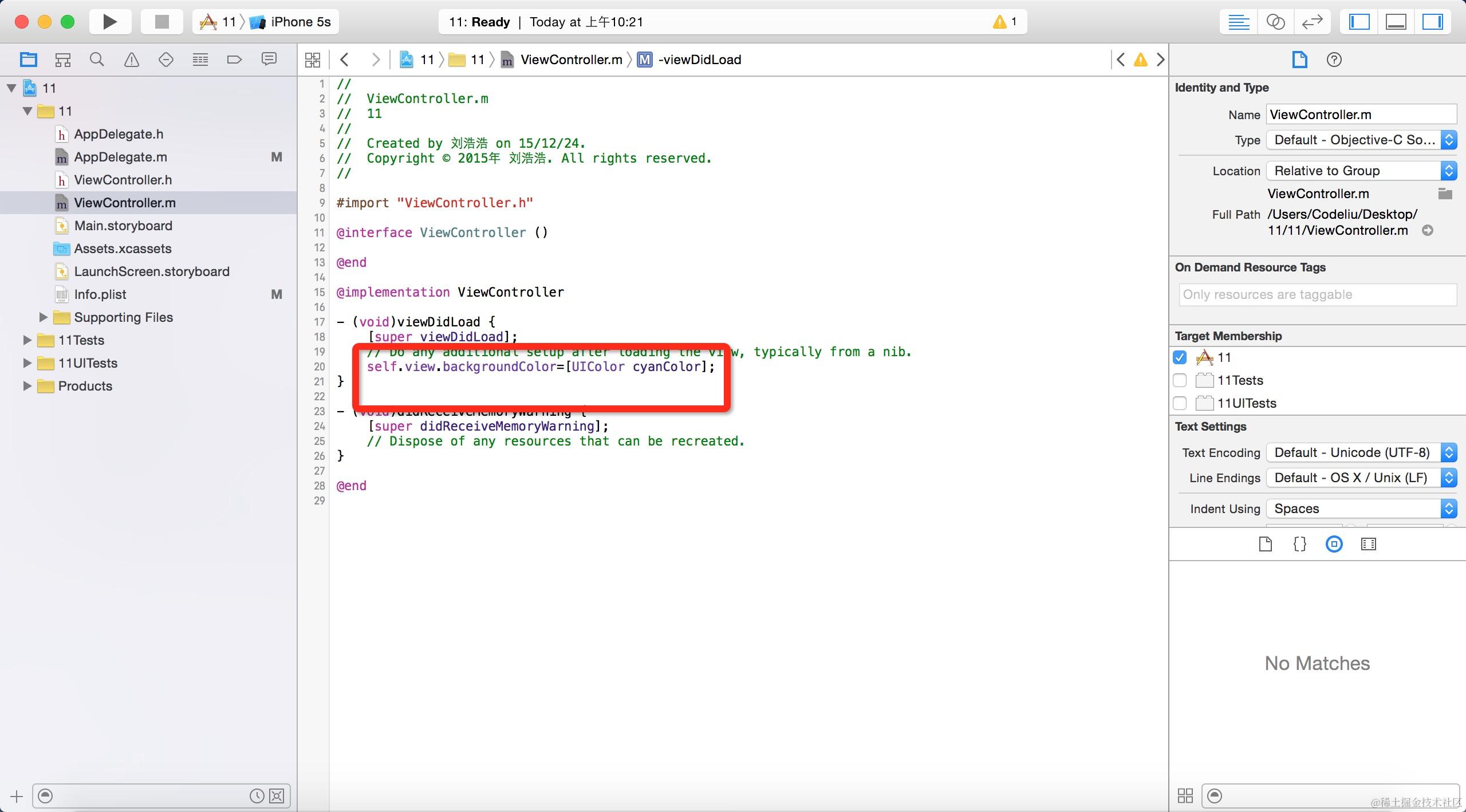1466x812 pixels.
Task: Open Indent Using Spaces dropdown
Action: click(x=1361, y=509)
